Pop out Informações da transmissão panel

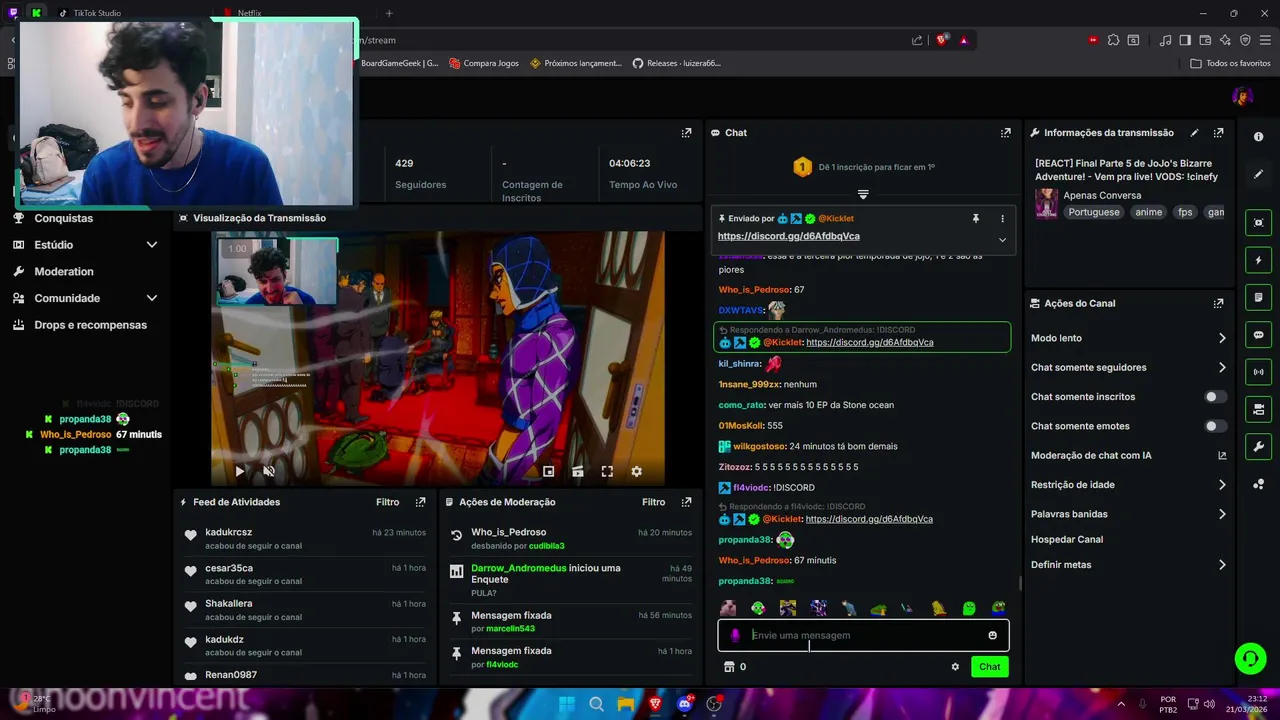pyautogui.click(x=1218, y=133)
